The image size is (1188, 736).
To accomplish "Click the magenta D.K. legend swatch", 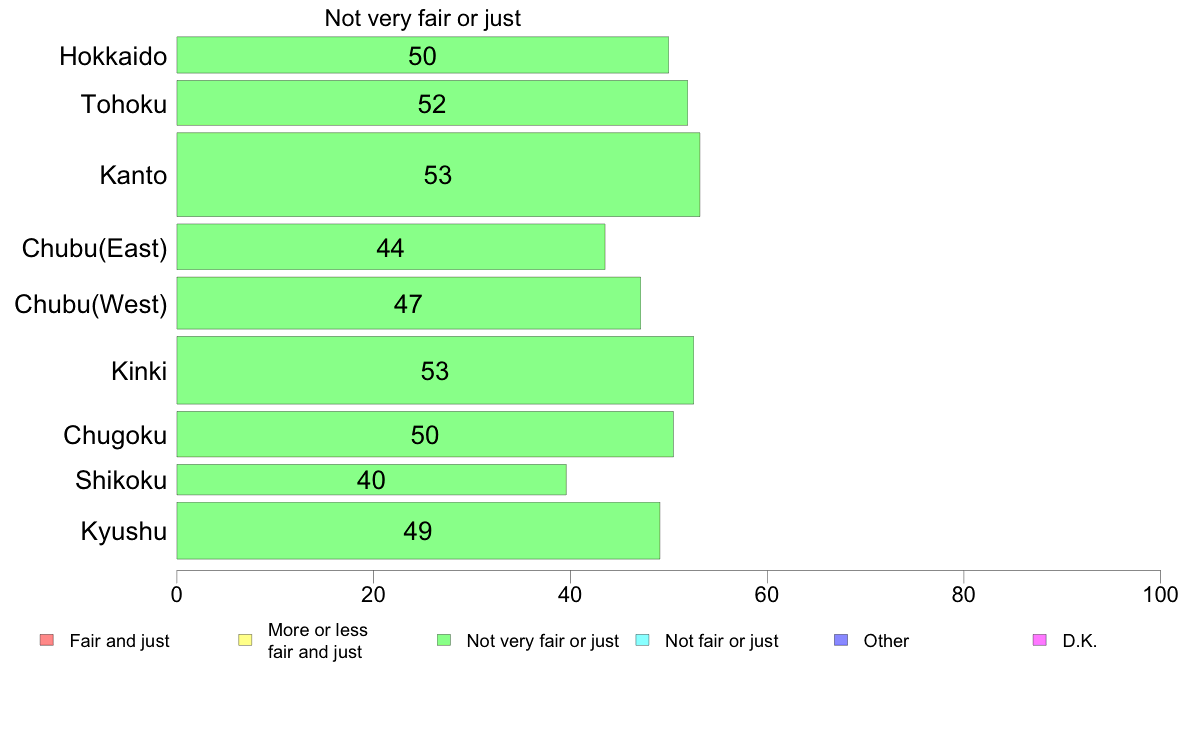I will [x=1040, y=640].
